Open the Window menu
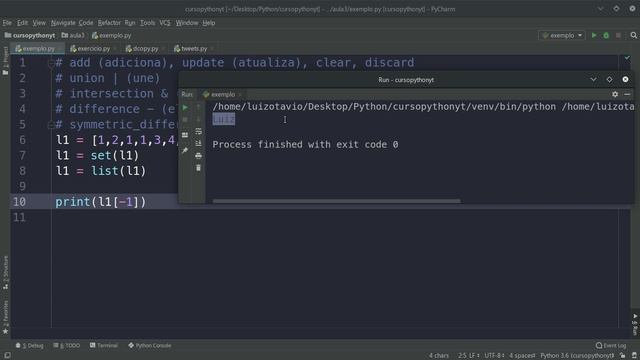The height and width of the screenshot is (360, 640). click(187, 23)
